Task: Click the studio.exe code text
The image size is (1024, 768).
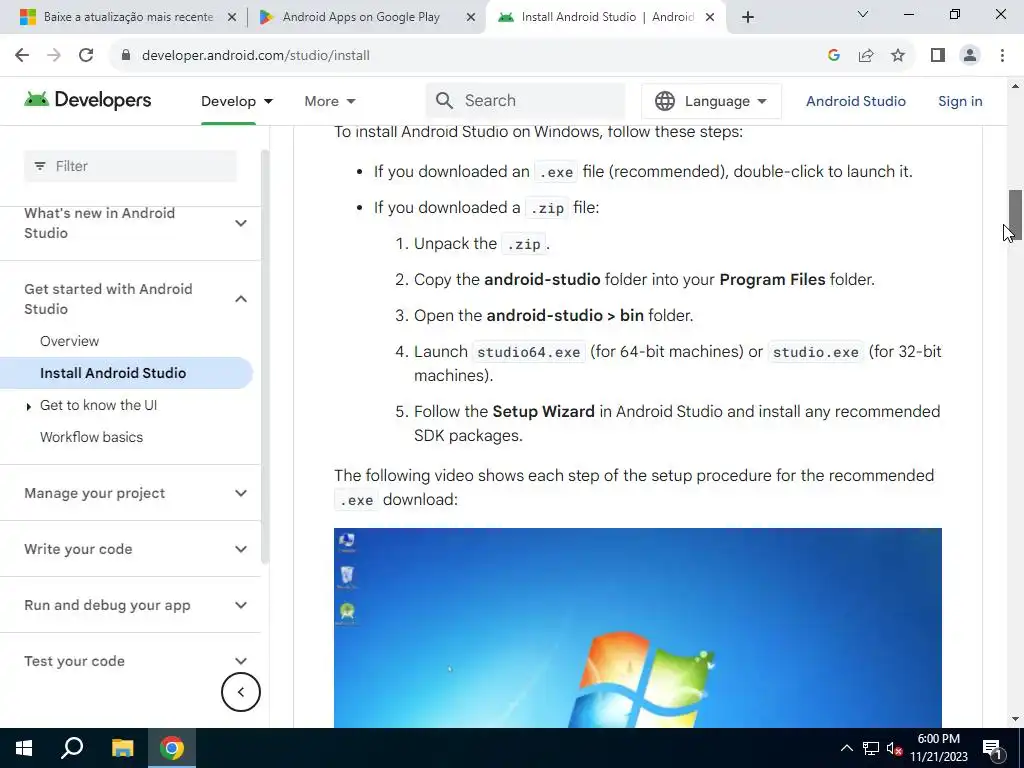Action: click(x=816, y=352)
